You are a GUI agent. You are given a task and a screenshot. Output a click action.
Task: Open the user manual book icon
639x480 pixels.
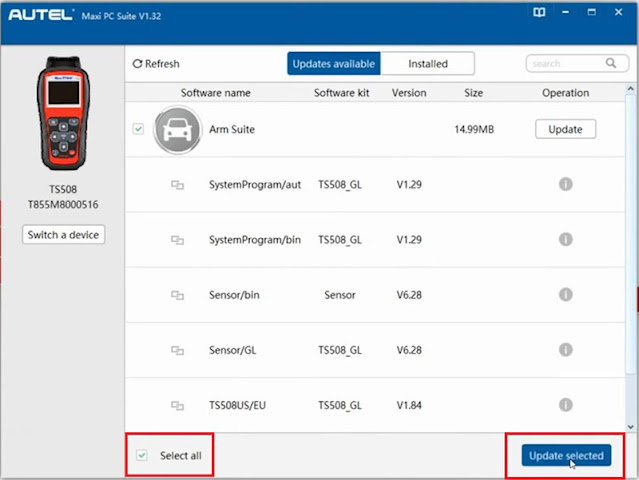coord(539,12)
